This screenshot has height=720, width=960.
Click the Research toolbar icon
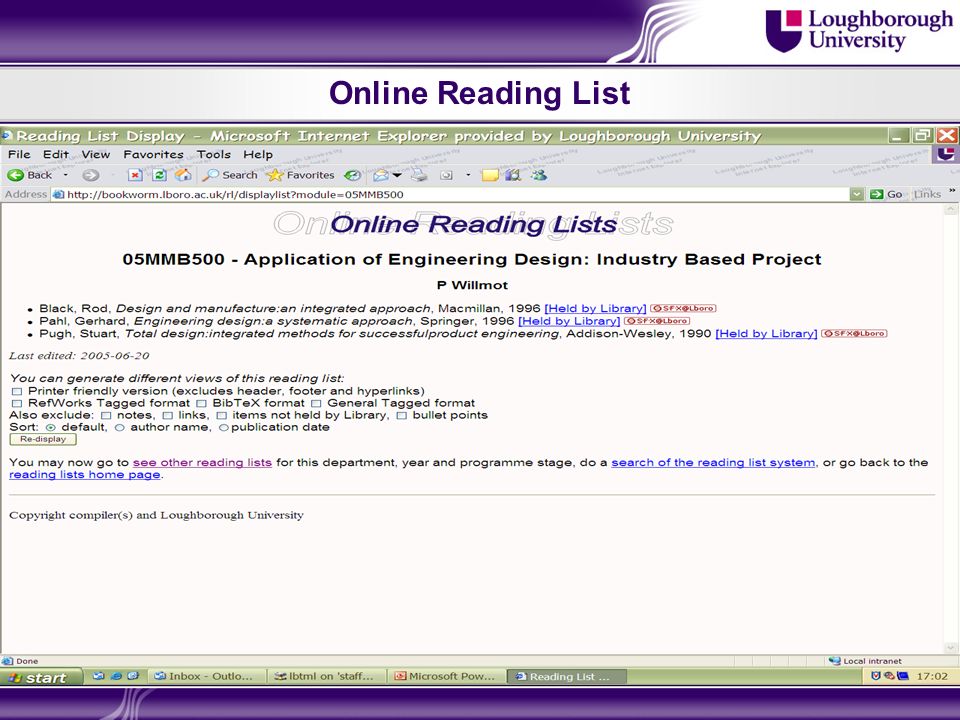[513, 175]
